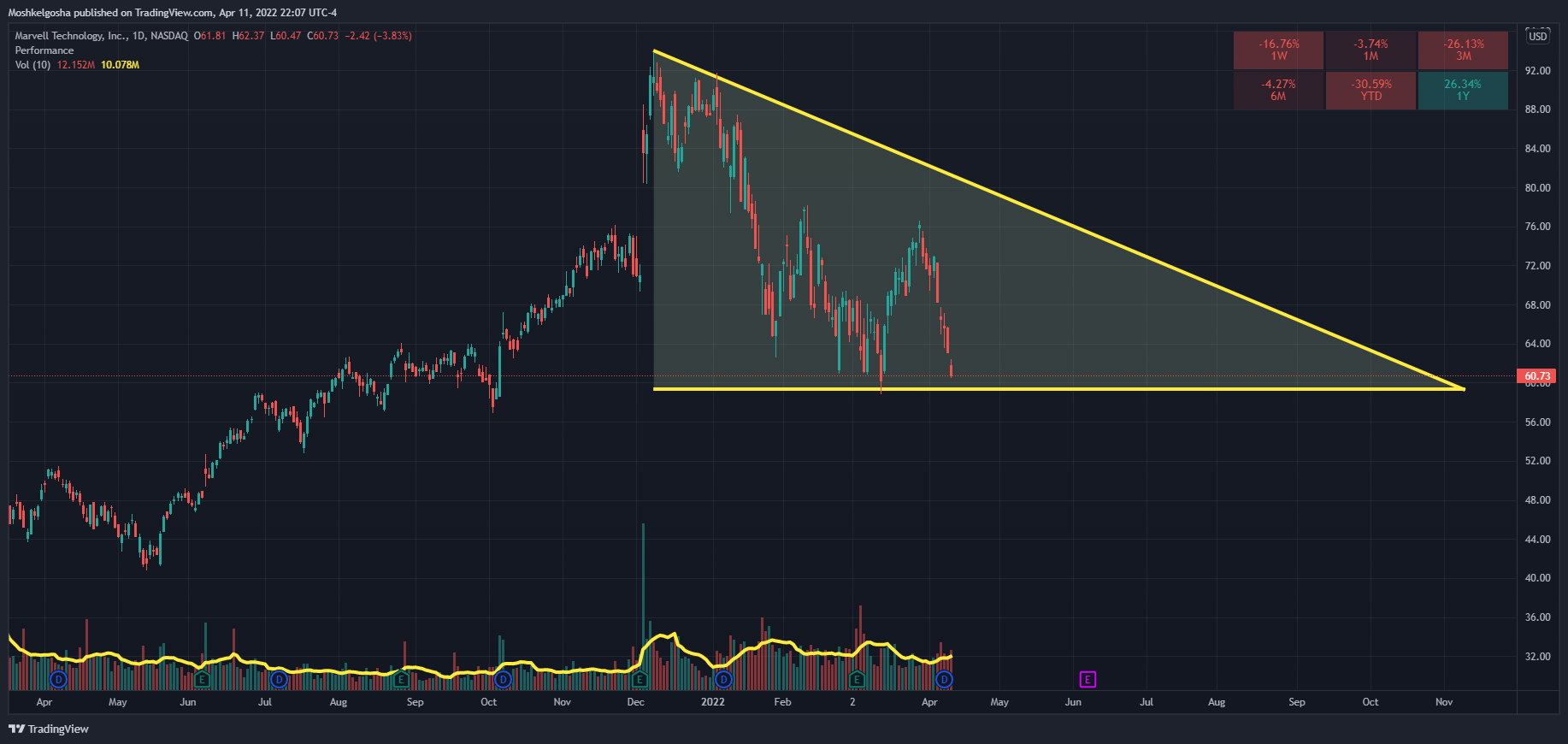Click the 44.00 price axis label
This screenshot has width=1568, height=744.
pyautogui.click(x=1537, y=540)
